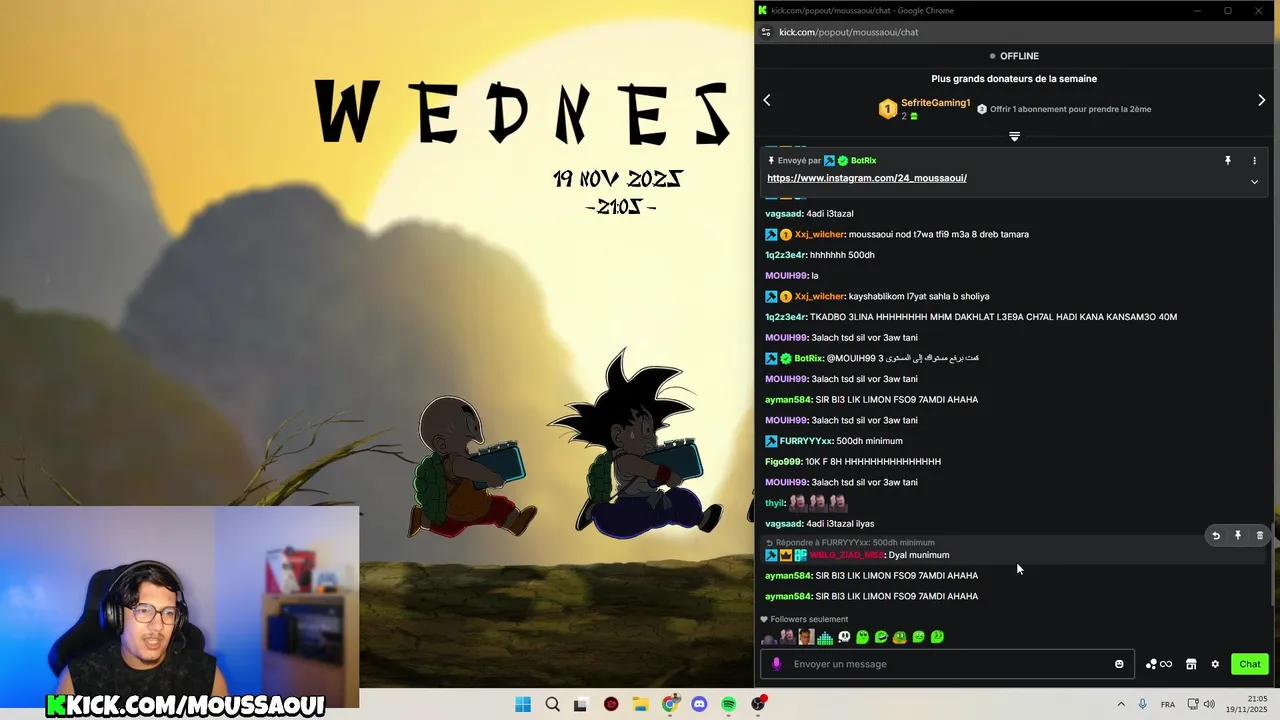
Task: Click 'Offrir 1 abonnement pour prendre la 2ème'
Action: point(1070,109)
